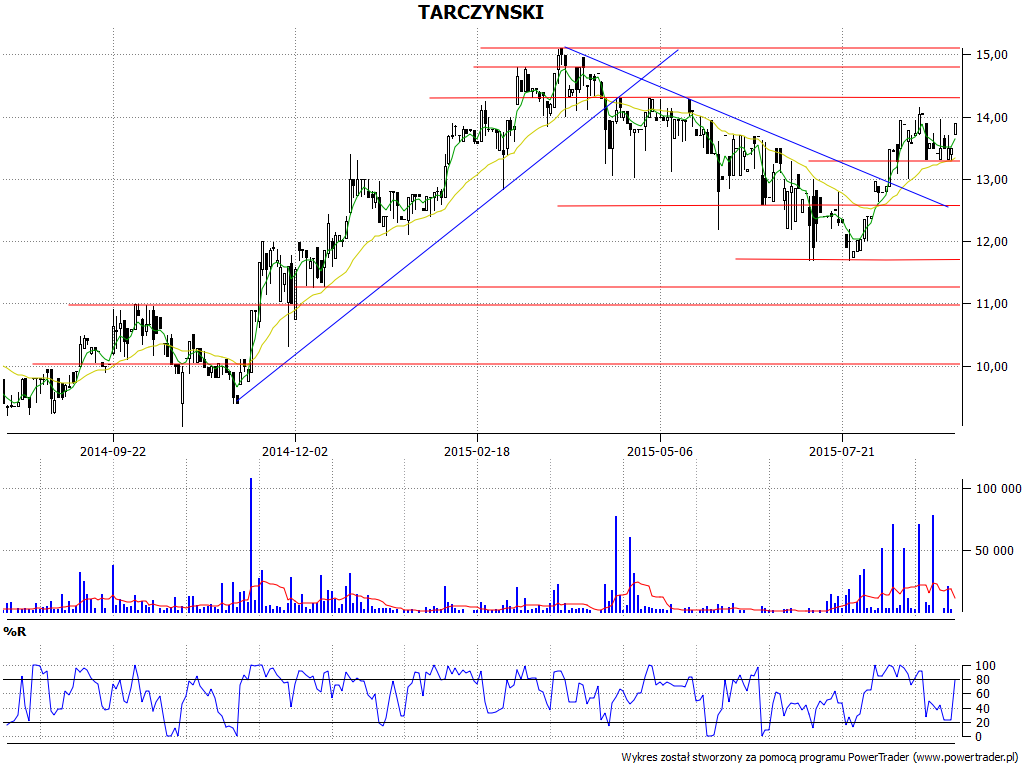Click the highest candlestick peak above 15,00
This screenshot has width=1024, height=768.
(x=560, y=59)
